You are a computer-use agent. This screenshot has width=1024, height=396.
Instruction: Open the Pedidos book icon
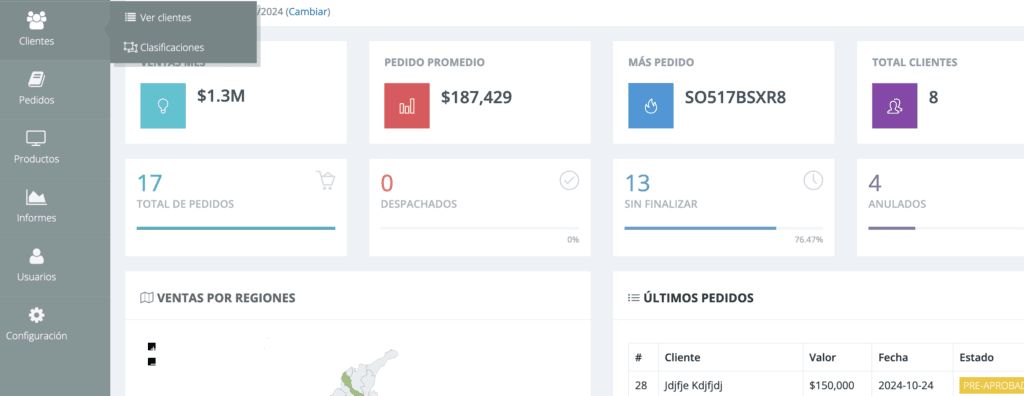(x=37, y=80)
